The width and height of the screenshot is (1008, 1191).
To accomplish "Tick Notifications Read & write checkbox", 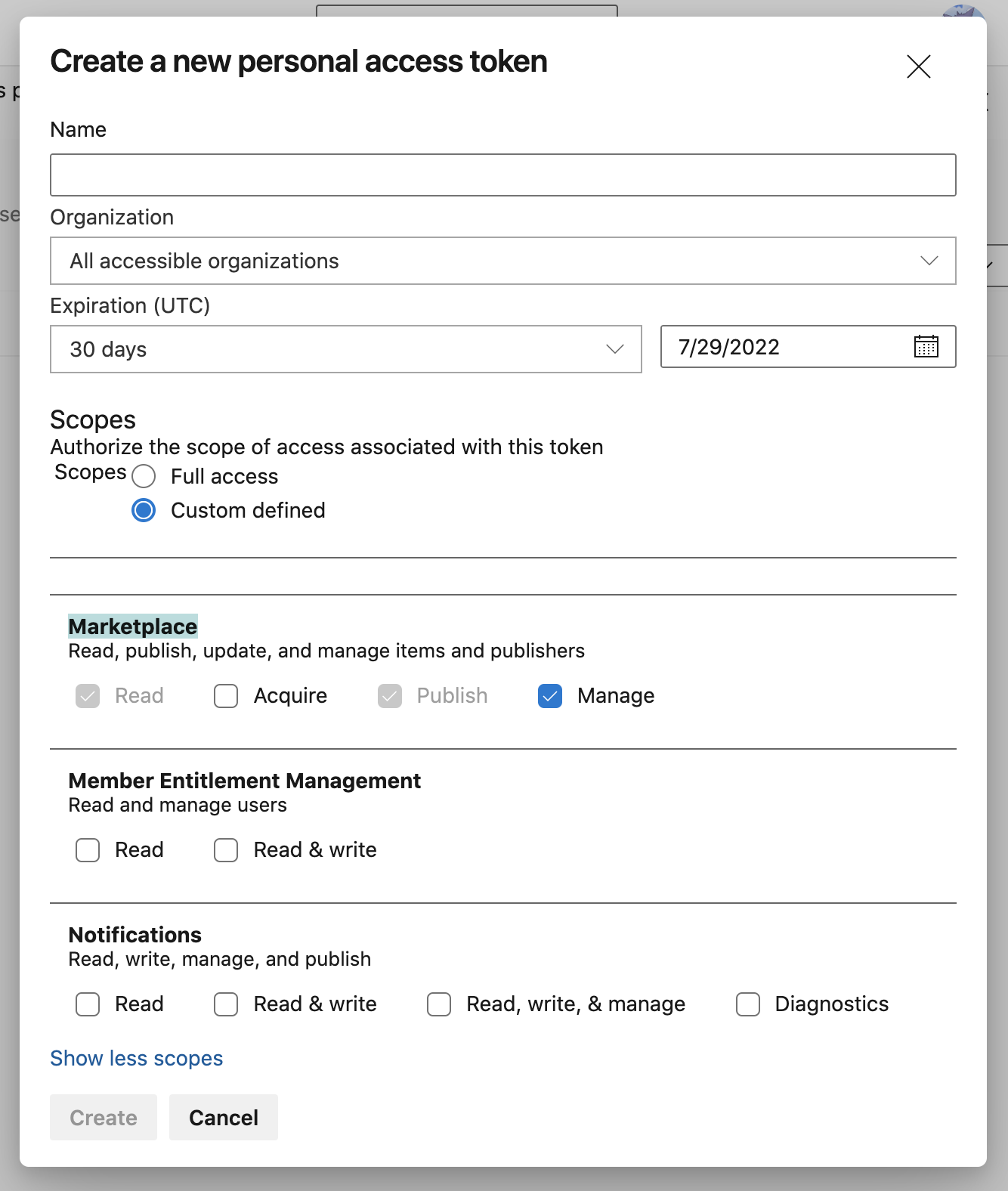I will 226,1004.
